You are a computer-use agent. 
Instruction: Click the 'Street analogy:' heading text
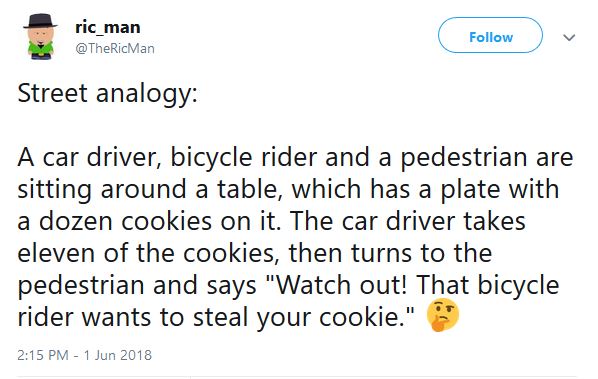point(108,94)
